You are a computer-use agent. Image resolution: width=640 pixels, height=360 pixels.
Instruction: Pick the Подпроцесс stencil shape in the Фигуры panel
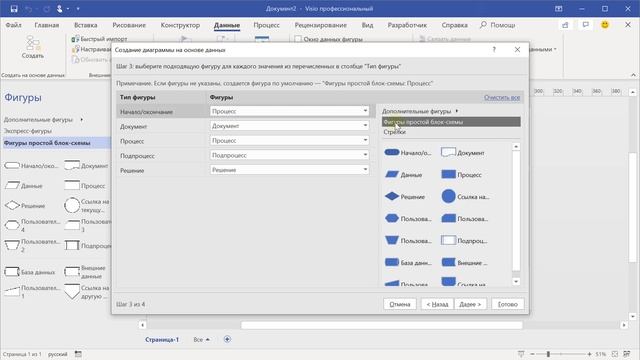(87, 246)
